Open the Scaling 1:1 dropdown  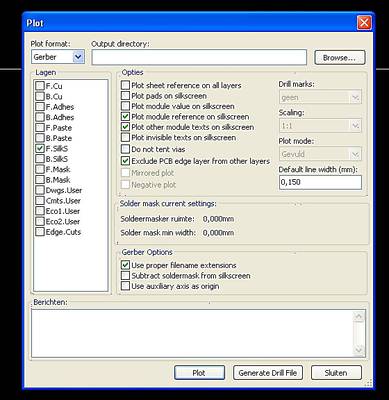[x=320, y=126]
